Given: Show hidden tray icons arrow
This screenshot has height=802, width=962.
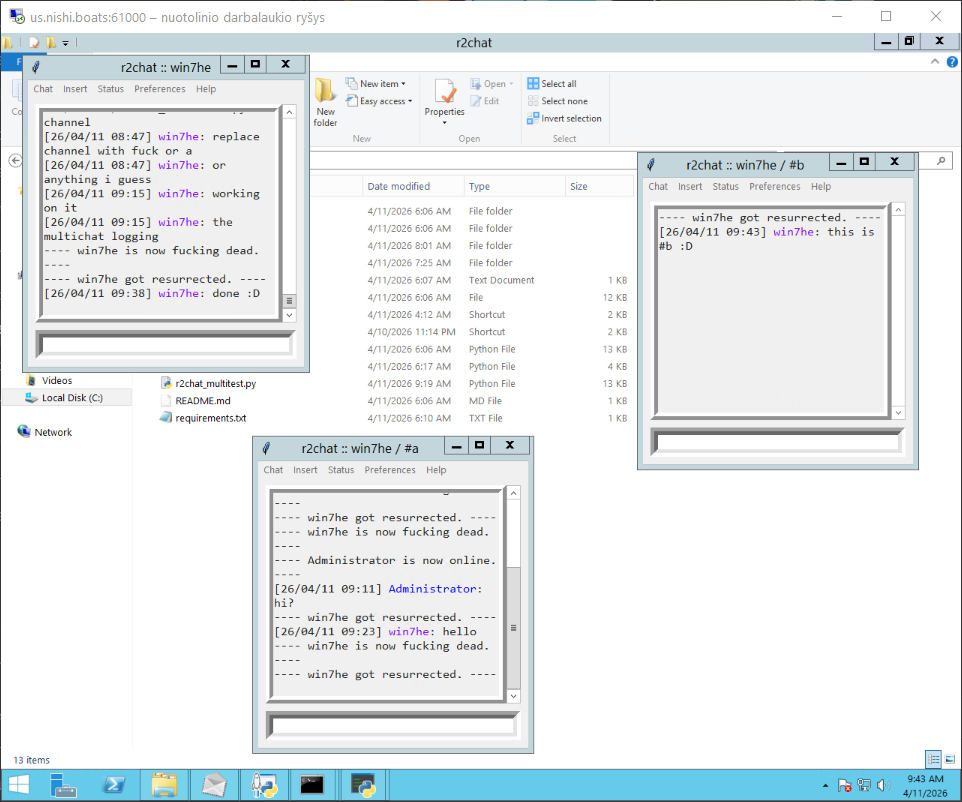Looking at the screenshot, I should point(825,785).
